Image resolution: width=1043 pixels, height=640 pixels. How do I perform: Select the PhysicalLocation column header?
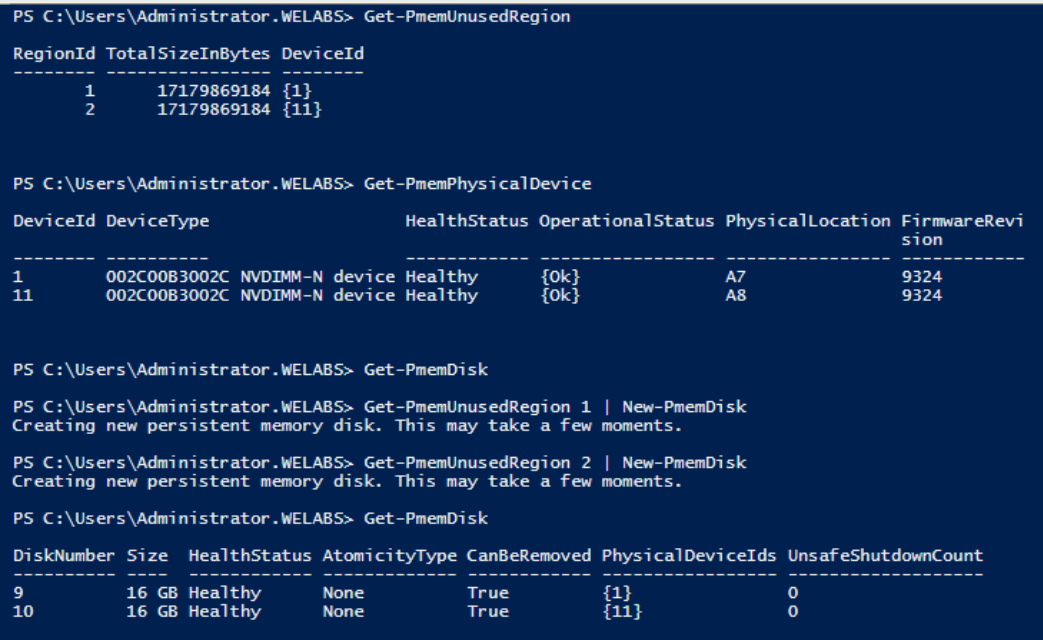coord(808,221)
